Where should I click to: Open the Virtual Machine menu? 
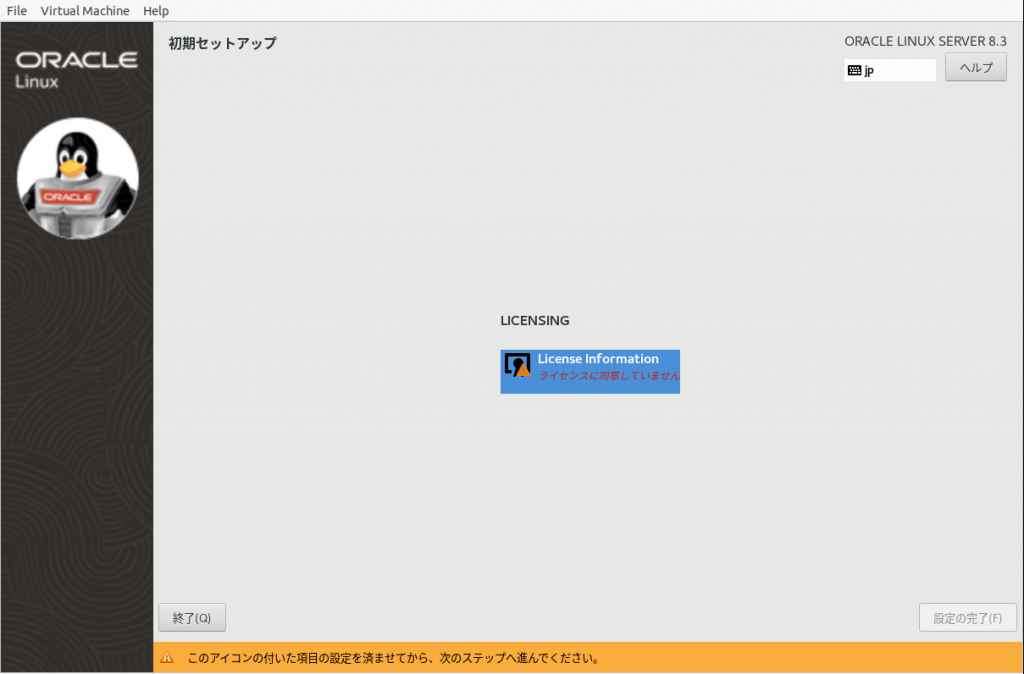85,11
